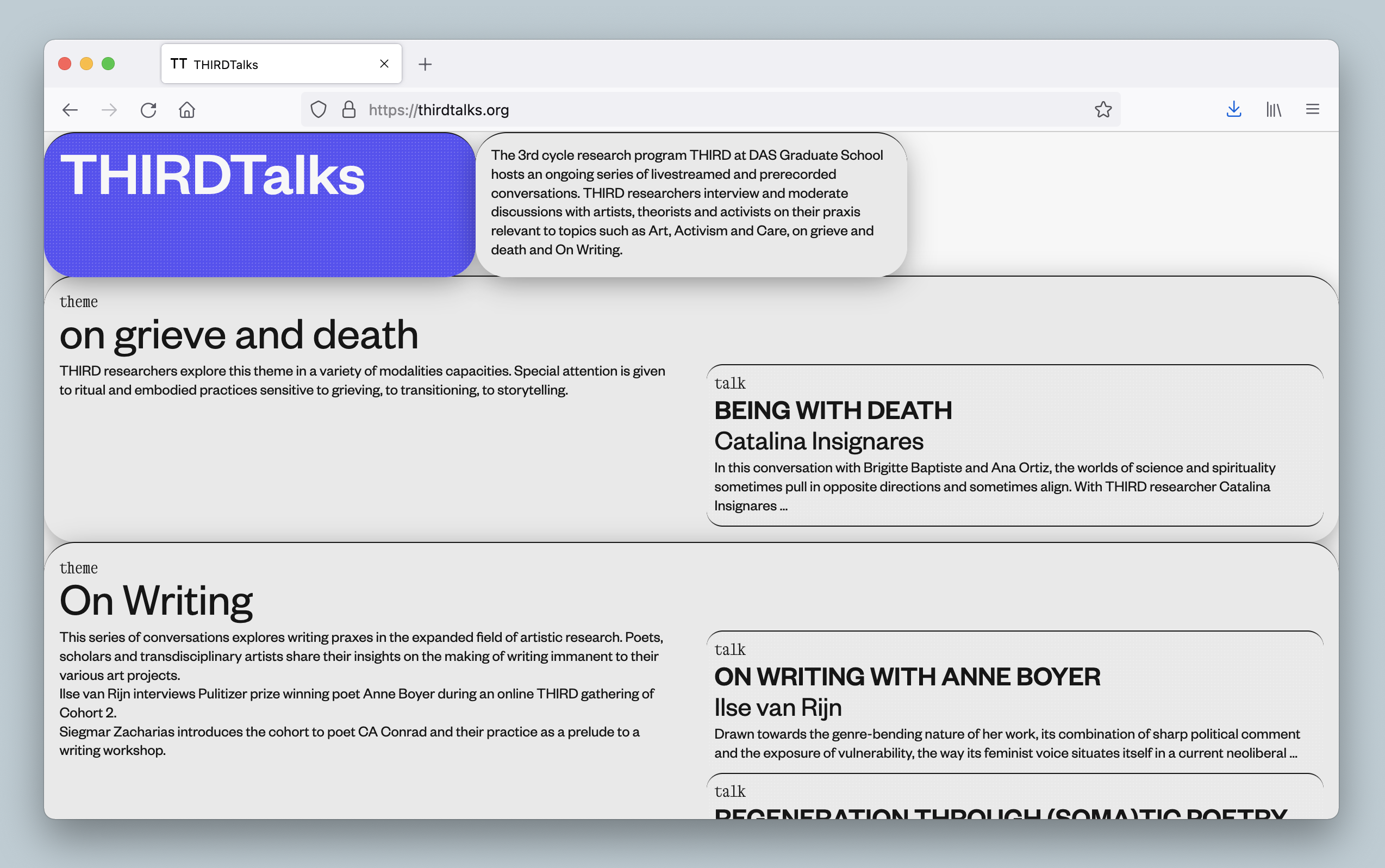Image resolution: width=1385 pixels, height=868 pixels.
Task: Close the THIRDTalks tab
Action: 384,64
